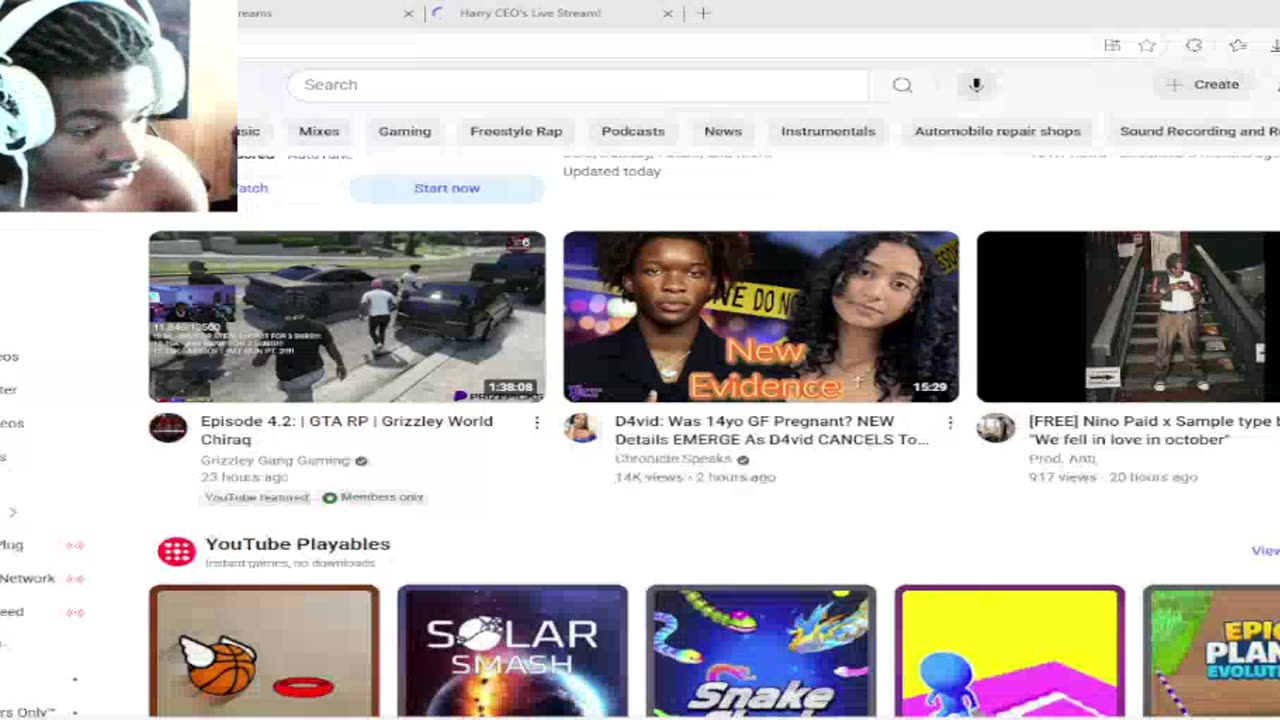The height and width of the screenshot is (720, 1280).
Task: Open the Nino Paid x Sample type beat title
Action: (1154, 430)
